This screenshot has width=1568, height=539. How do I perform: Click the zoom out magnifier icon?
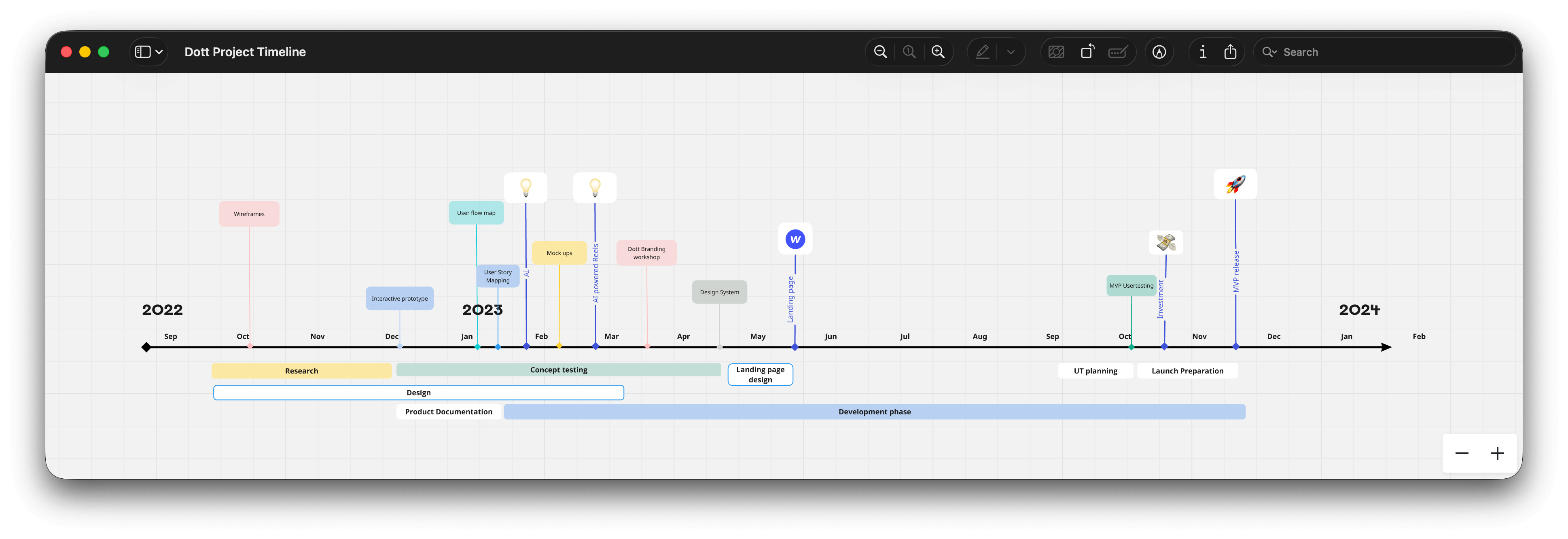pos(880,52)
